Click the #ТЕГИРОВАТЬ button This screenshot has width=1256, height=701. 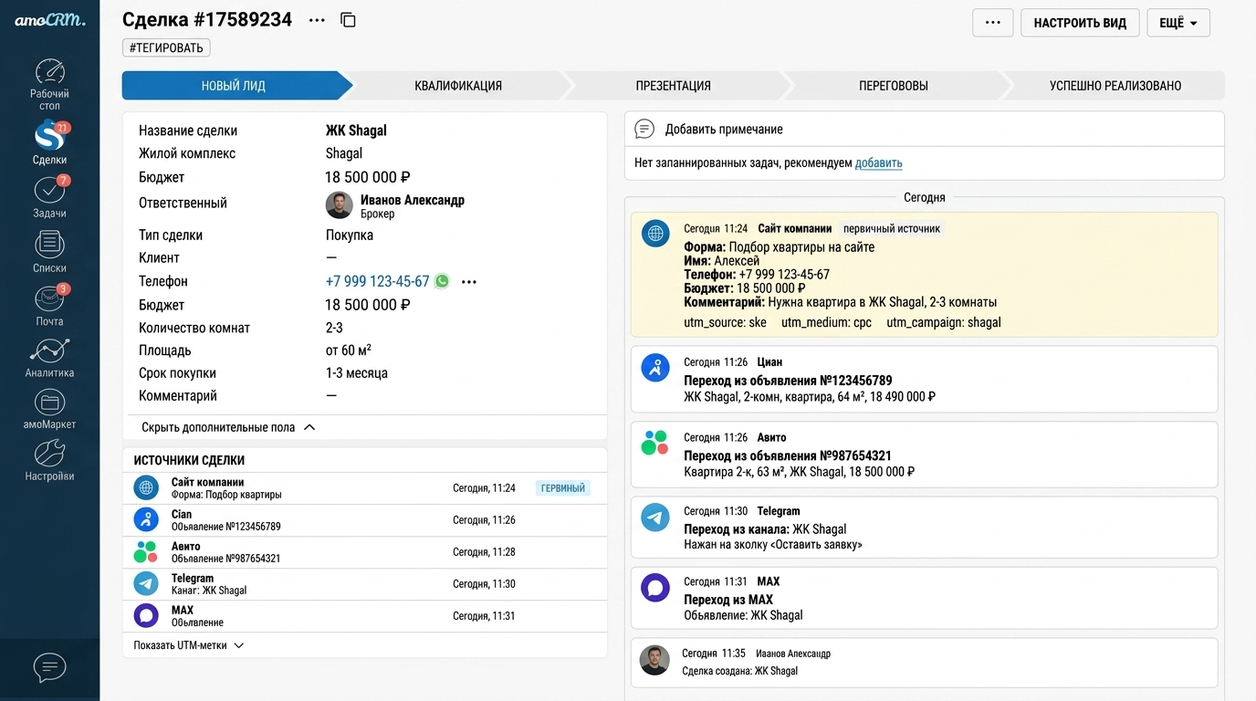click(x=166, y=47)
